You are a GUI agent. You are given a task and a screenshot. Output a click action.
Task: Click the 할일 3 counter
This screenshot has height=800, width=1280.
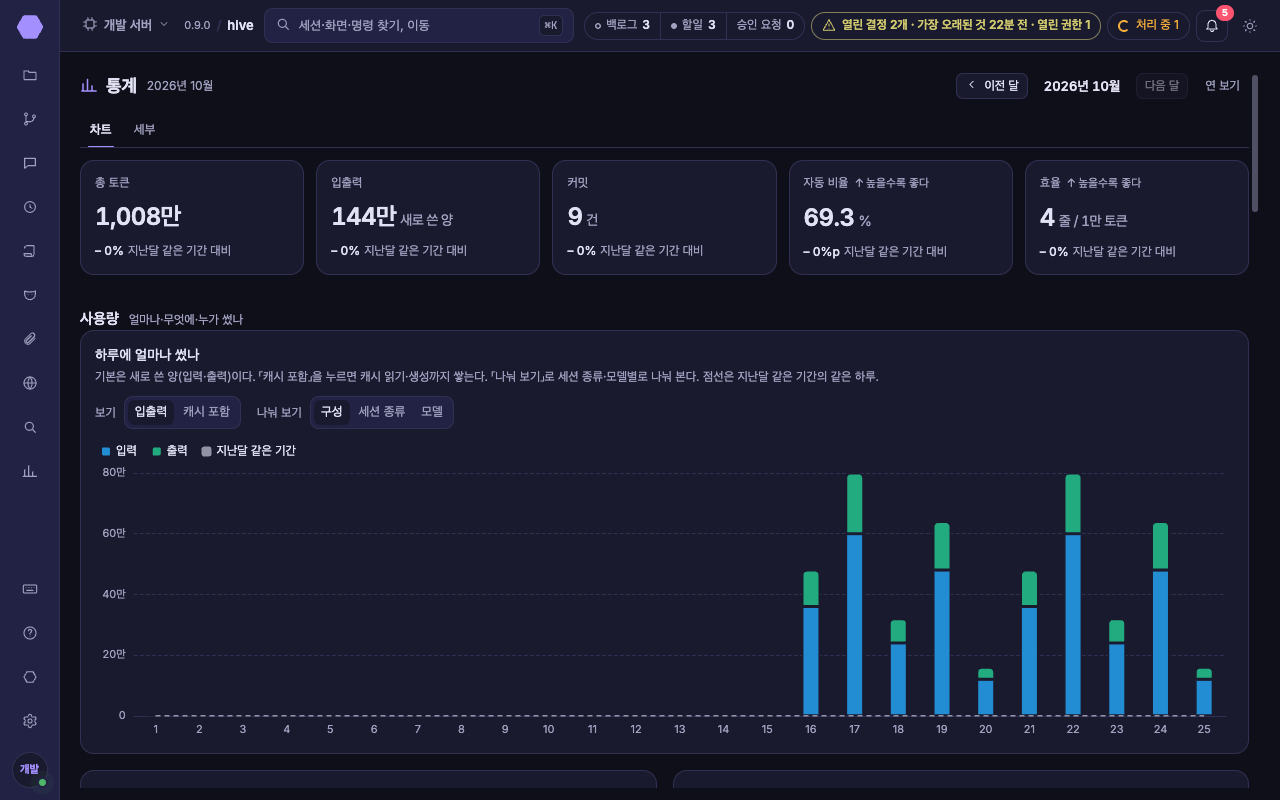tap(693, 25)
